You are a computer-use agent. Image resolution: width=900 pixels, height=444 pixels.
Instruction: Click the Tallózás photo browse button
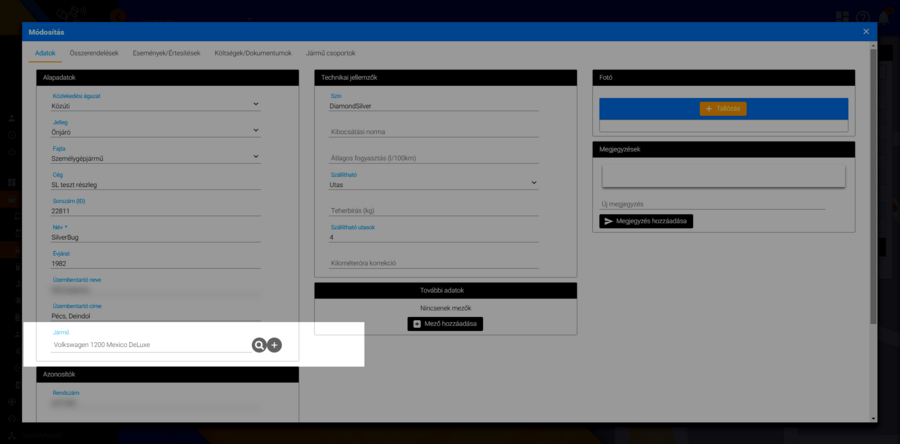(x=723, y=108)
